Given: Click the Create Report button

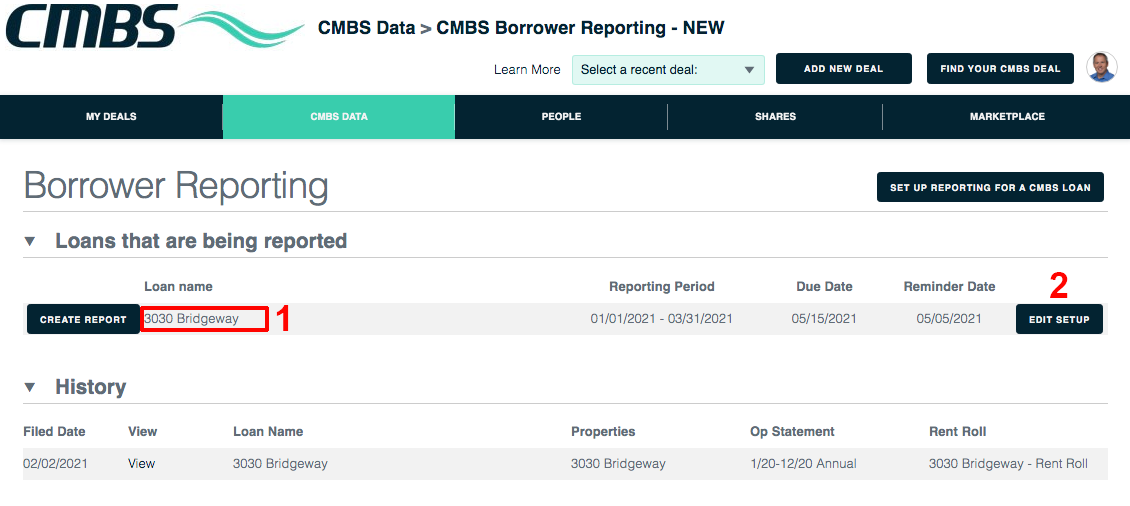Looking at the screenshot, I should click(84, 319).
